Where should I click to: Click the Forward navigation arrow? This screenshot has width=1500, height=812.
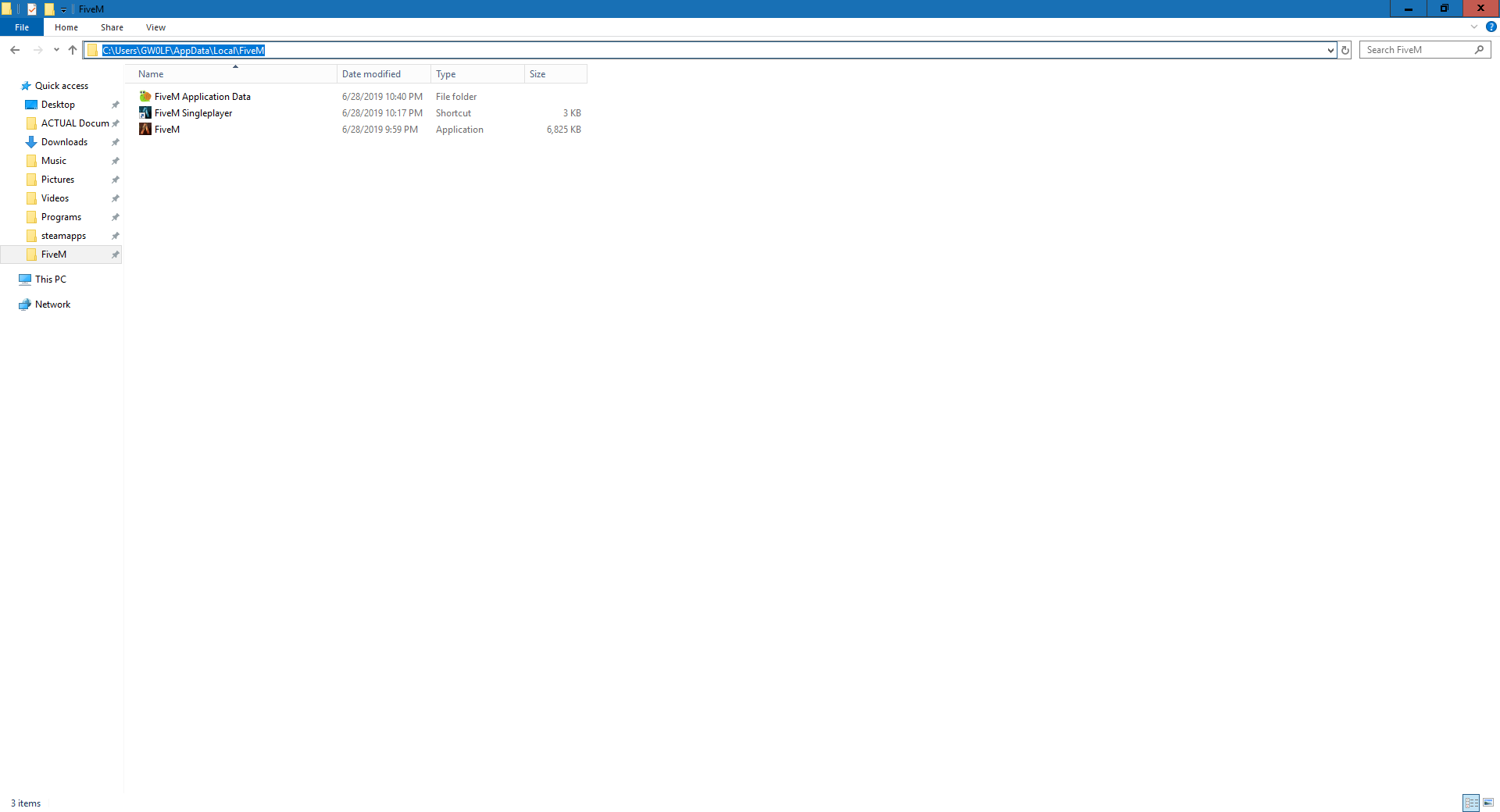(x=37, y=50)
